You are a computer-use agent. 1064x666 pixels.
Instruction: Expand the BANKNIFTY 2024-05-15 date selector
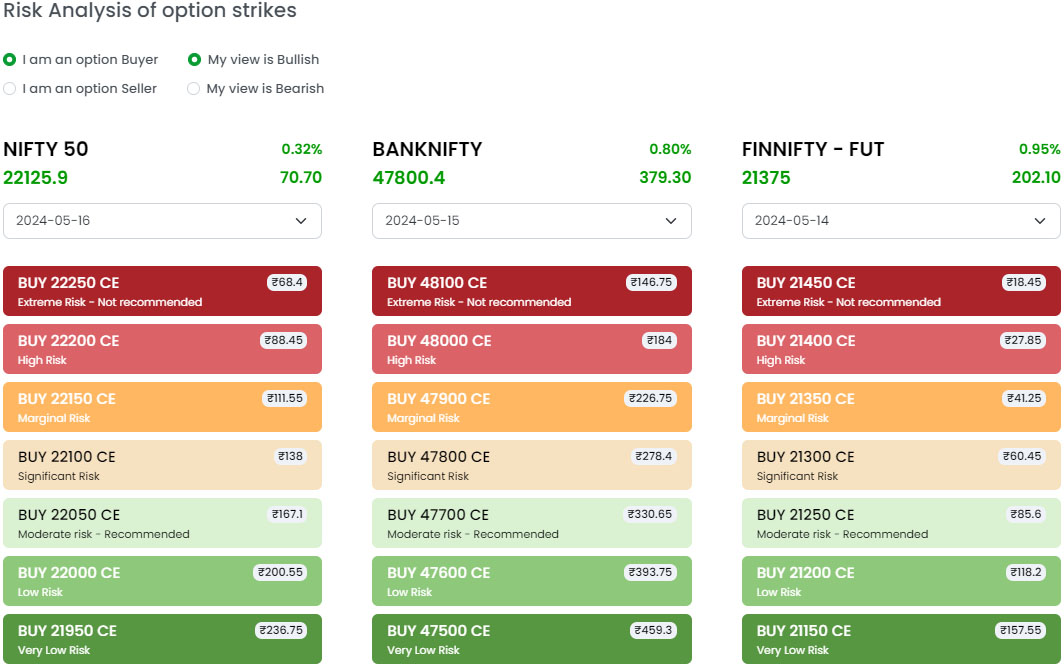click(x=531, y=220)
